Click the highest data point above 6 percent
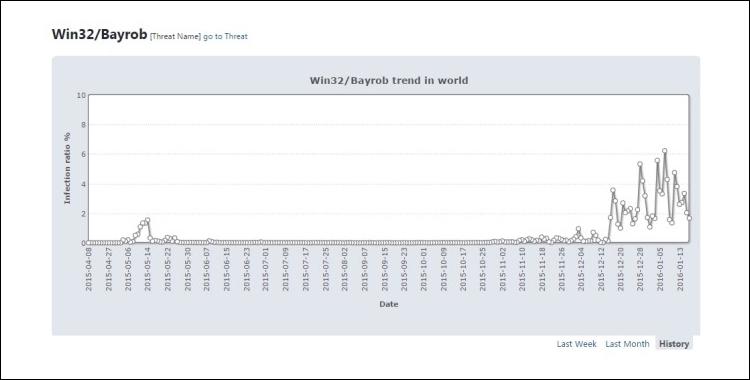 click(x=664, y=151)
